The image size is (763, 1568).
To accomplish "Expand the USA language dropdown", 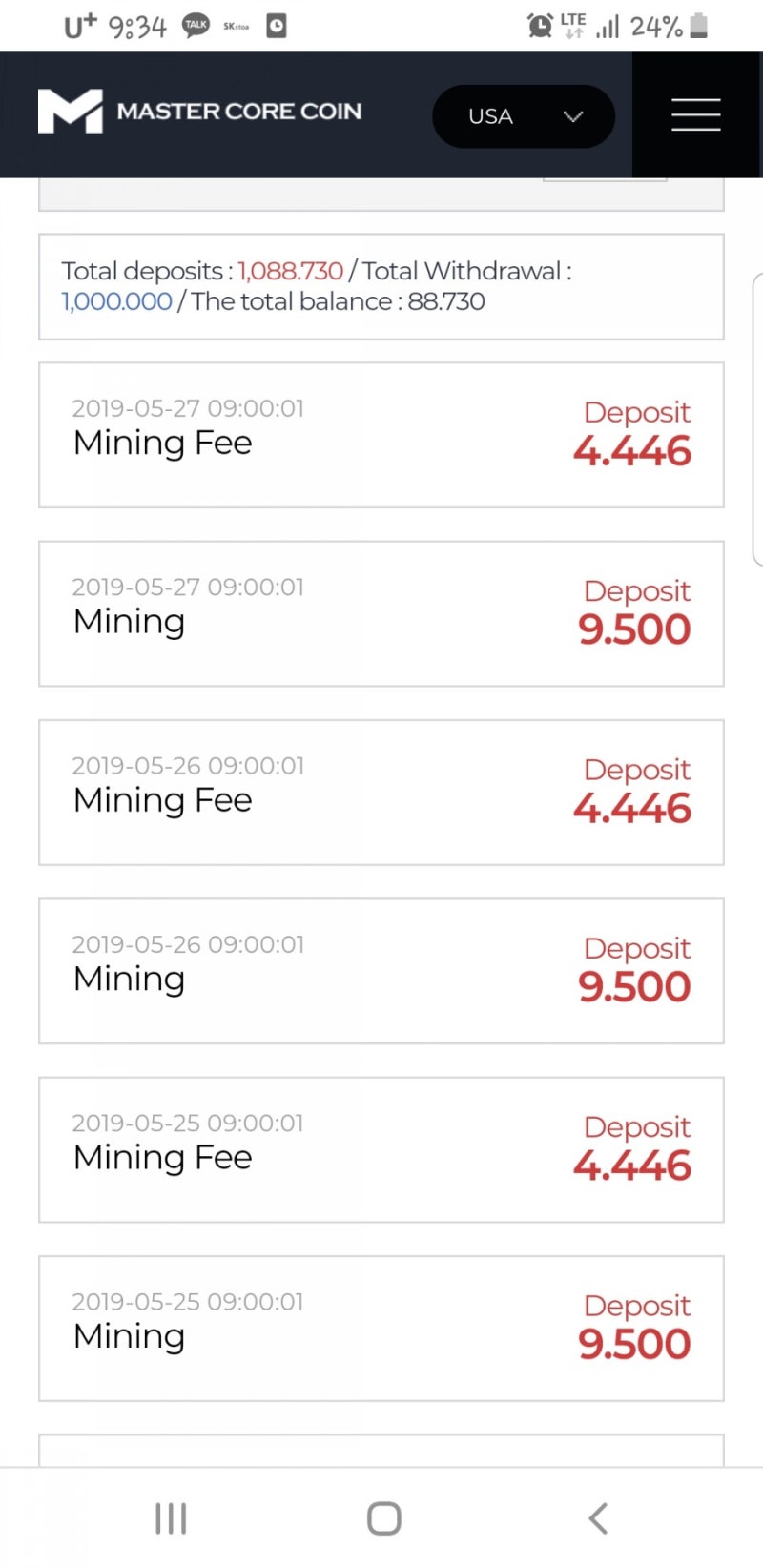I will tap(524, 116).
